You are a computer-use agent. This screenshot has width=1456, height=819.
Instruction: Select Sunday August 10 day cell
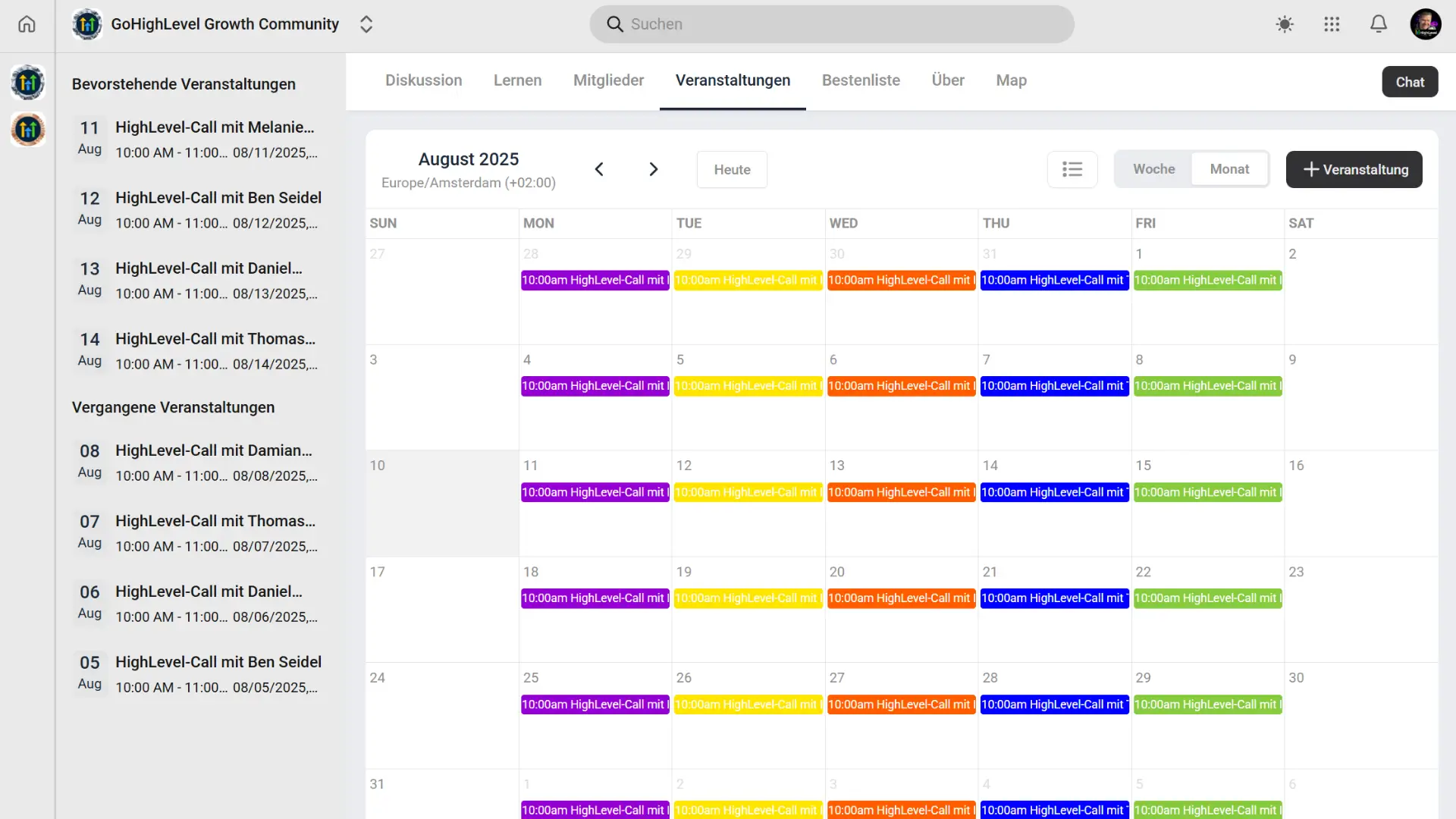coord(442,504)
